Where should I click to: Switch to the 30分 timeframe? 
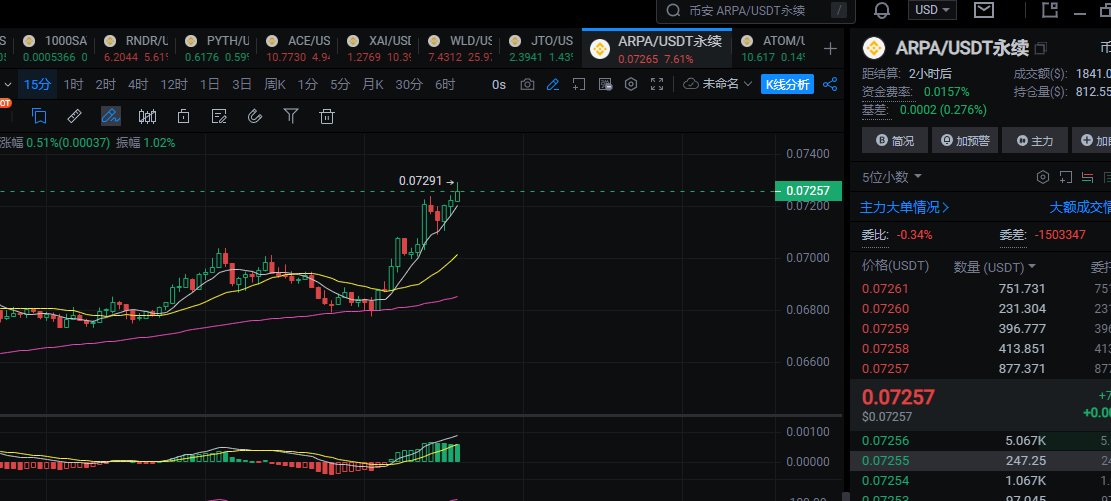pyautogui.click(x=409, y=84)
